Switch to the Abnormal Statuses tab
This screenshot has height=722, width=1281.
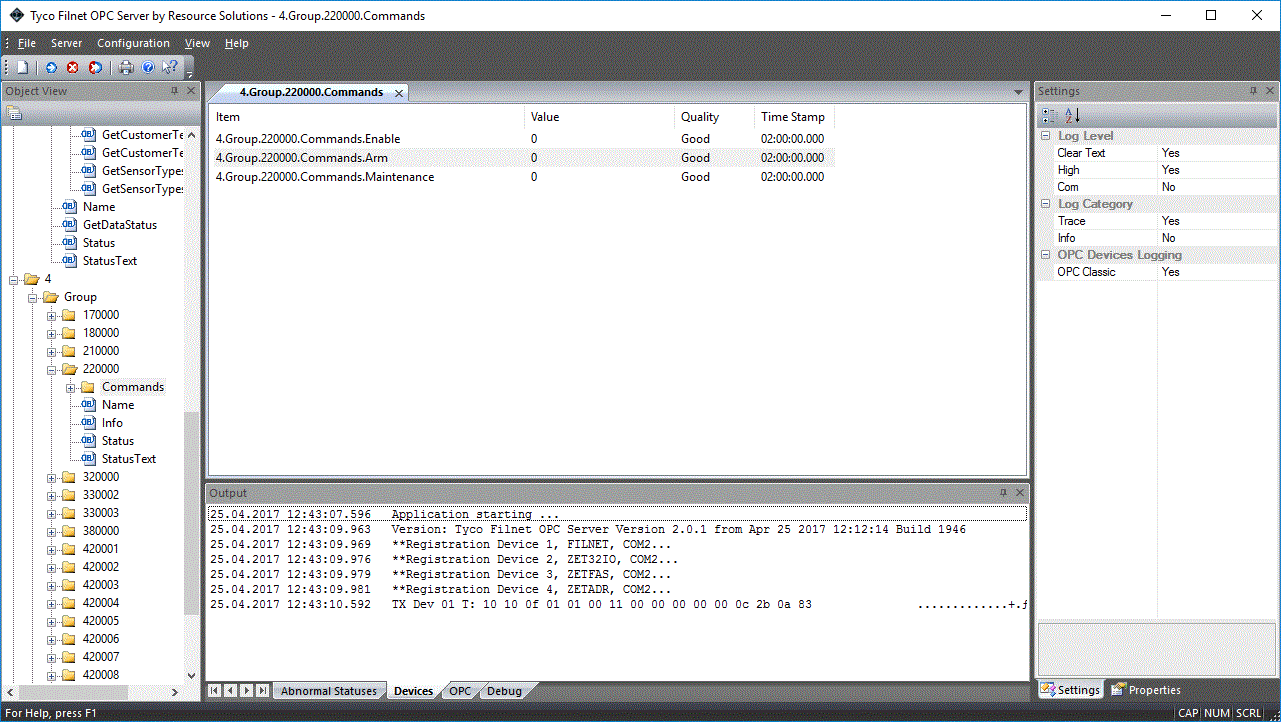(328, 691)
